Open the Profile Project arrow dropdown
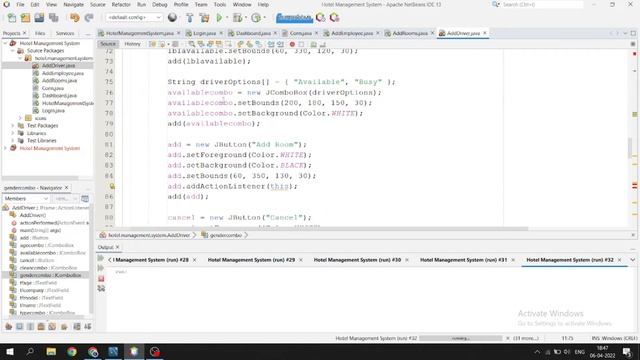This screenshot has height=360, width=640. pos(264,18)
